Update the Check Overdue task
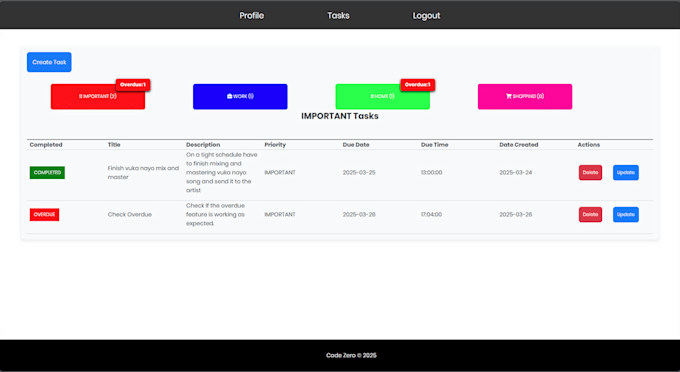 (626, 215)
